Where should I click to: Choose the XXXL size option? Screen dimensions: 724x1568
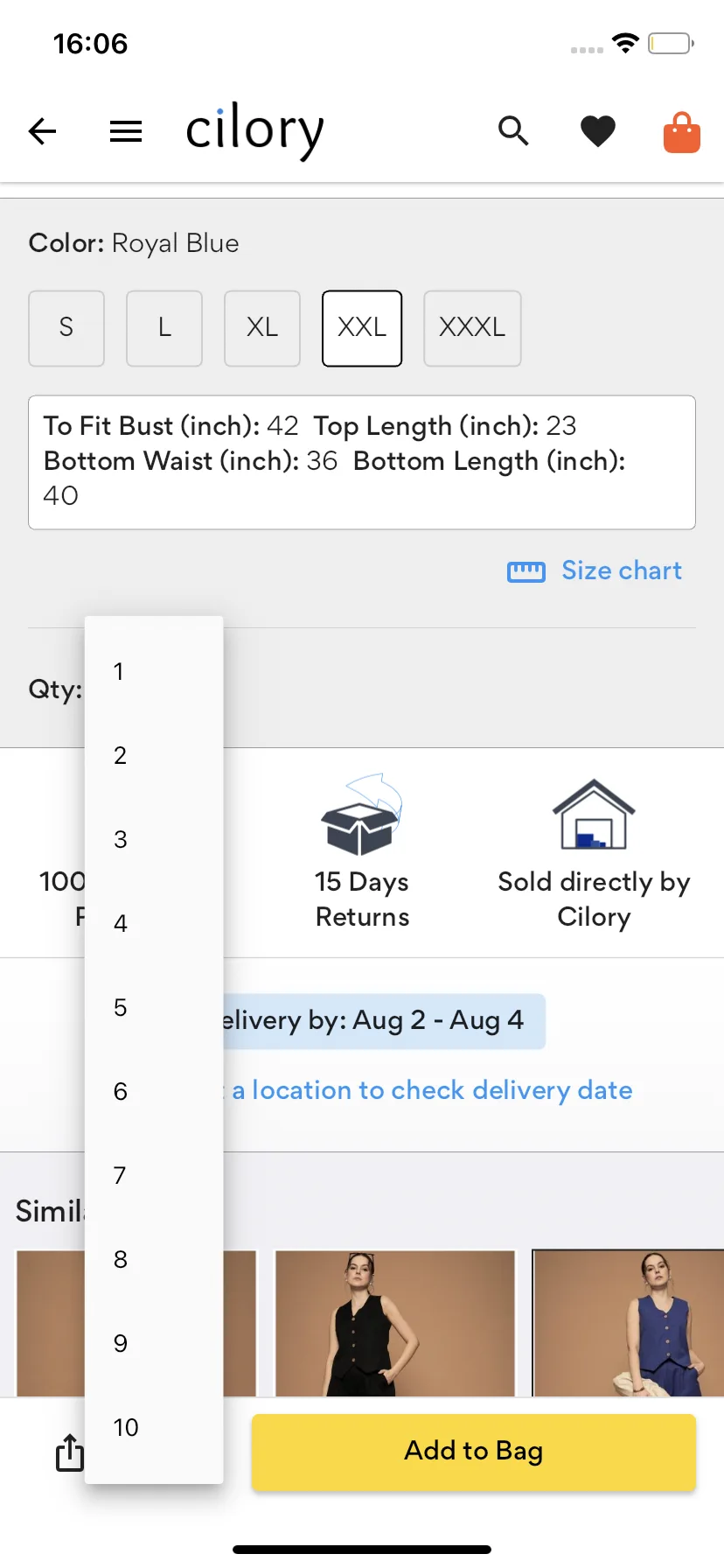[472, 328]
